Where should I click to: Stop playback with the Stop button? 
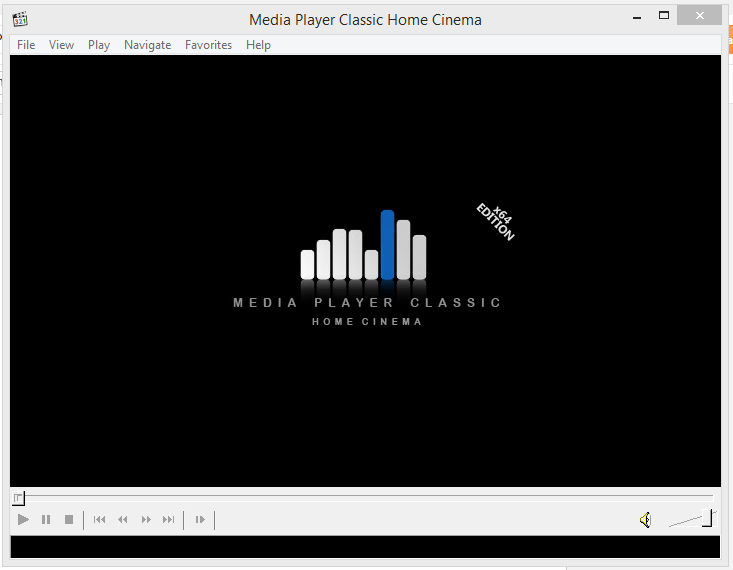pos(69,519)
